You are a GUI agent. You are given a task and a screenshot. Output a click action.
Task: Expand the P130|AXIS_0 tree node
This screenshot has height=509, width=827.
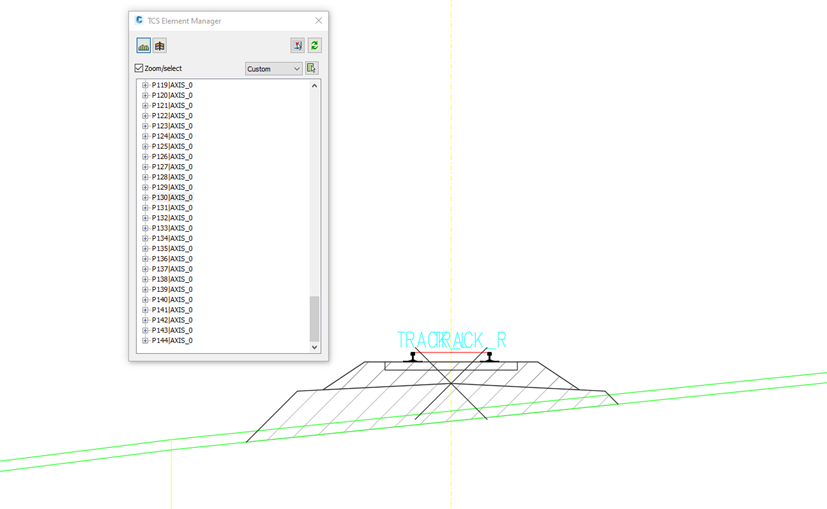(145, 198)
